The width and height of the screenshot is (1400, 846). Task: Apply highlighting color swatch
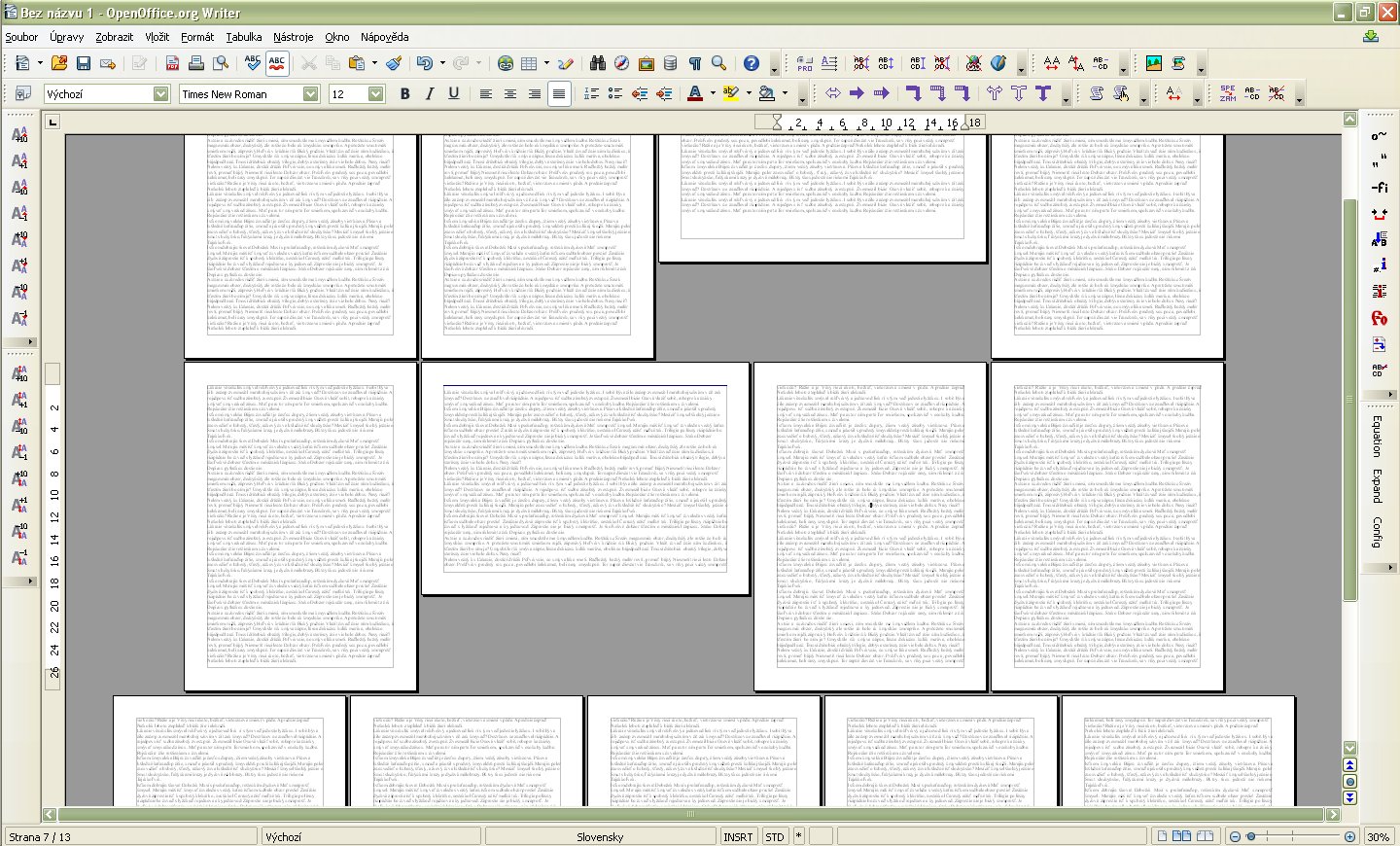point(730,93)
